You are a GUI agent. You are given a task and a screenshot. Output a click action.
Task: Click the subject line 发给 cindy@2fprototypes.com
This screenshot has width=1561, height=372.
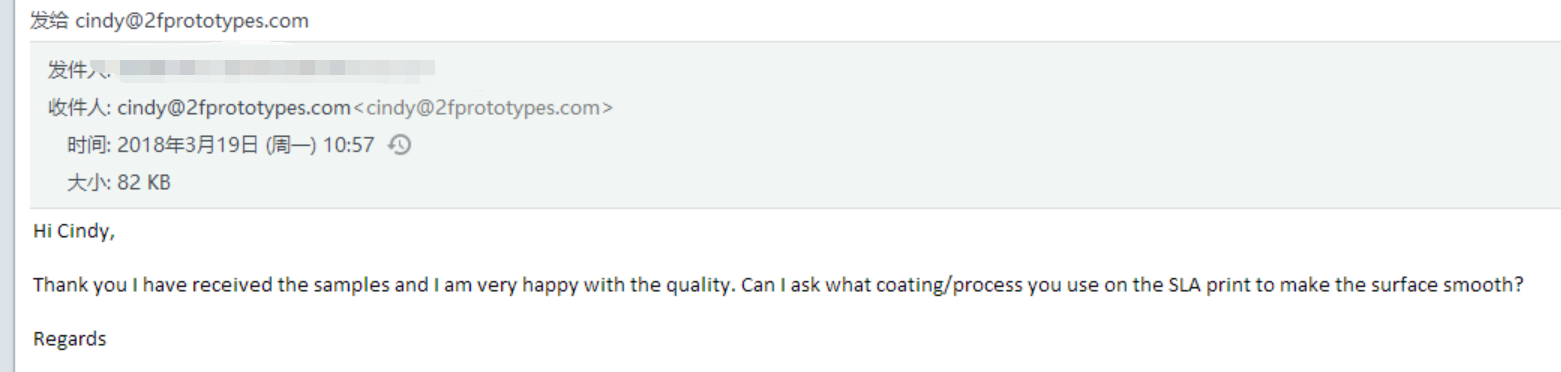[170, 21]
